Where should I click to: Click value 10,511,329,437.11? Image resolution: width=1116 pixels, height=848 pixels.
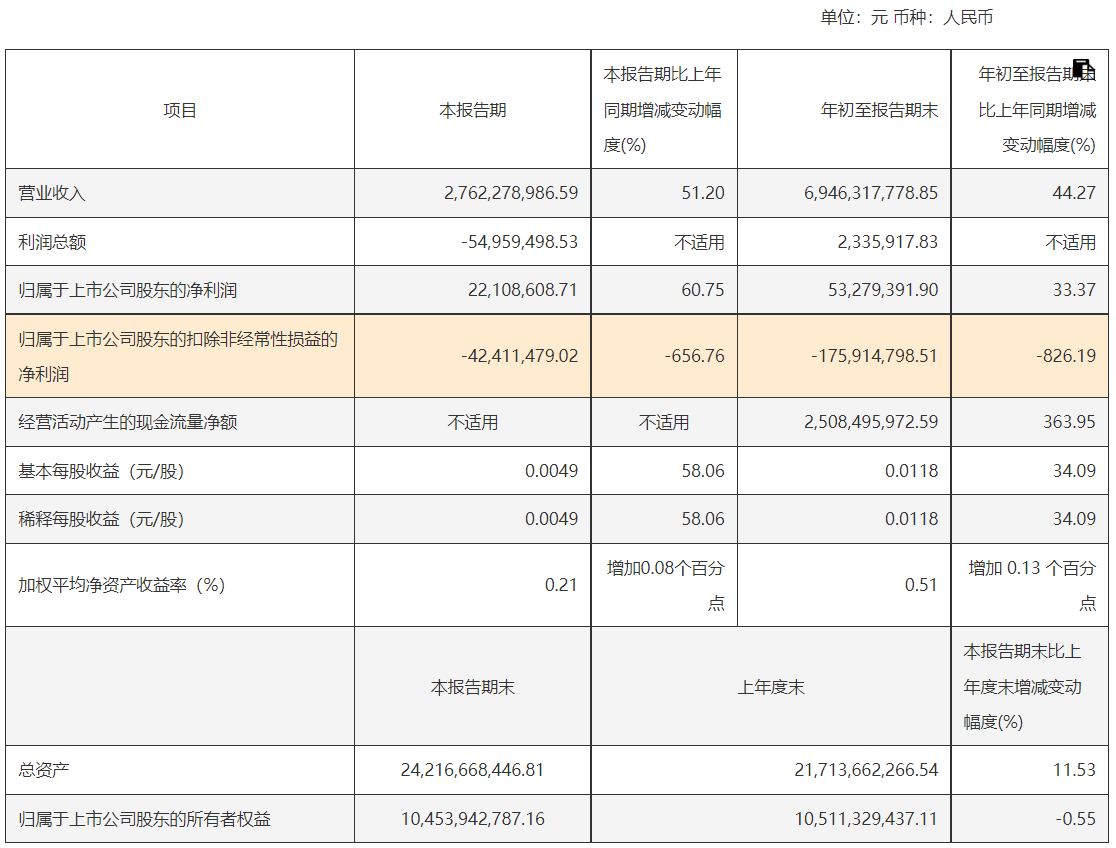[x=867, y=819]
